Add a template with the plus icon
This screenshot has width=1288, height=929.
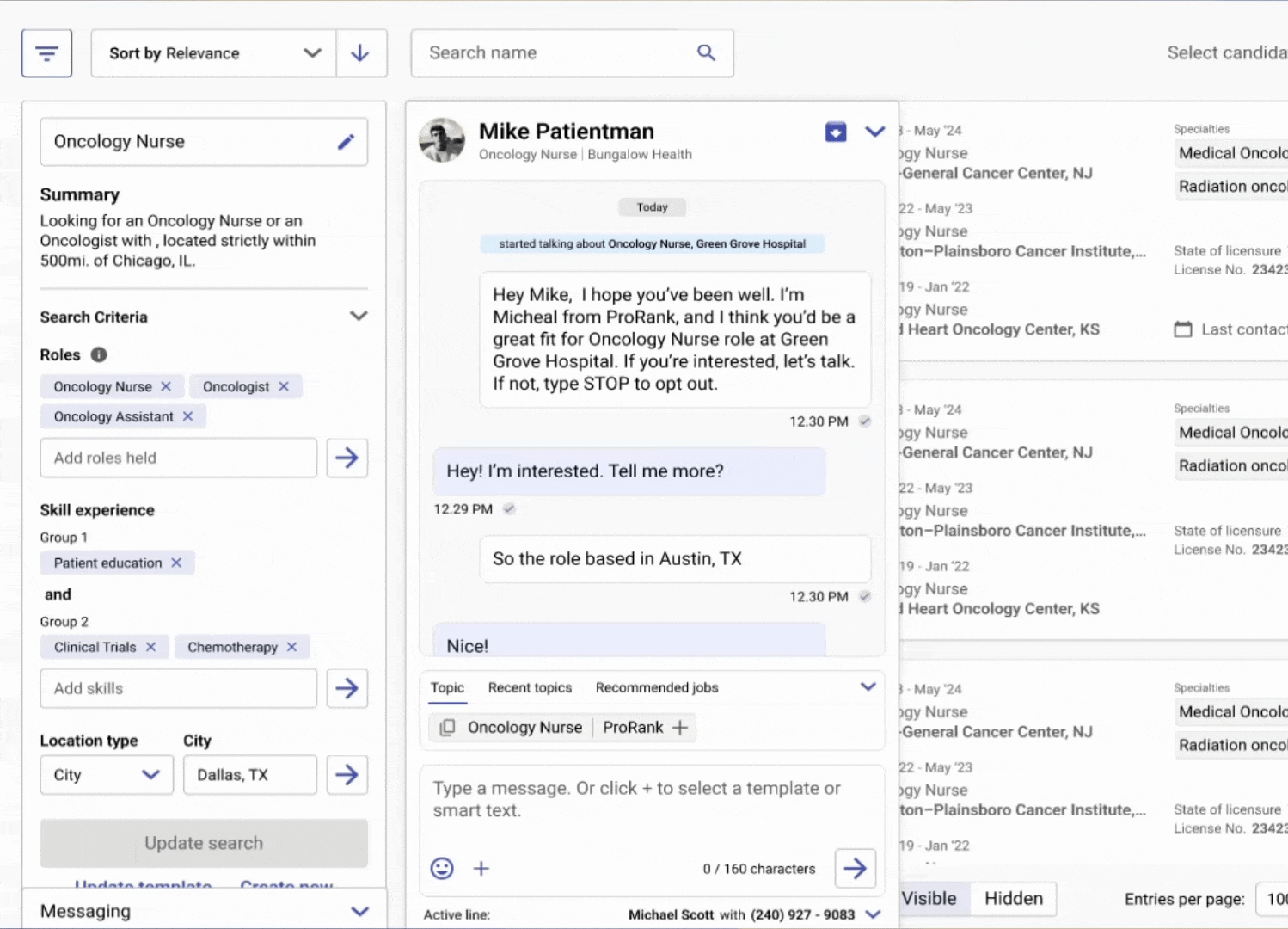pos(481,869)
